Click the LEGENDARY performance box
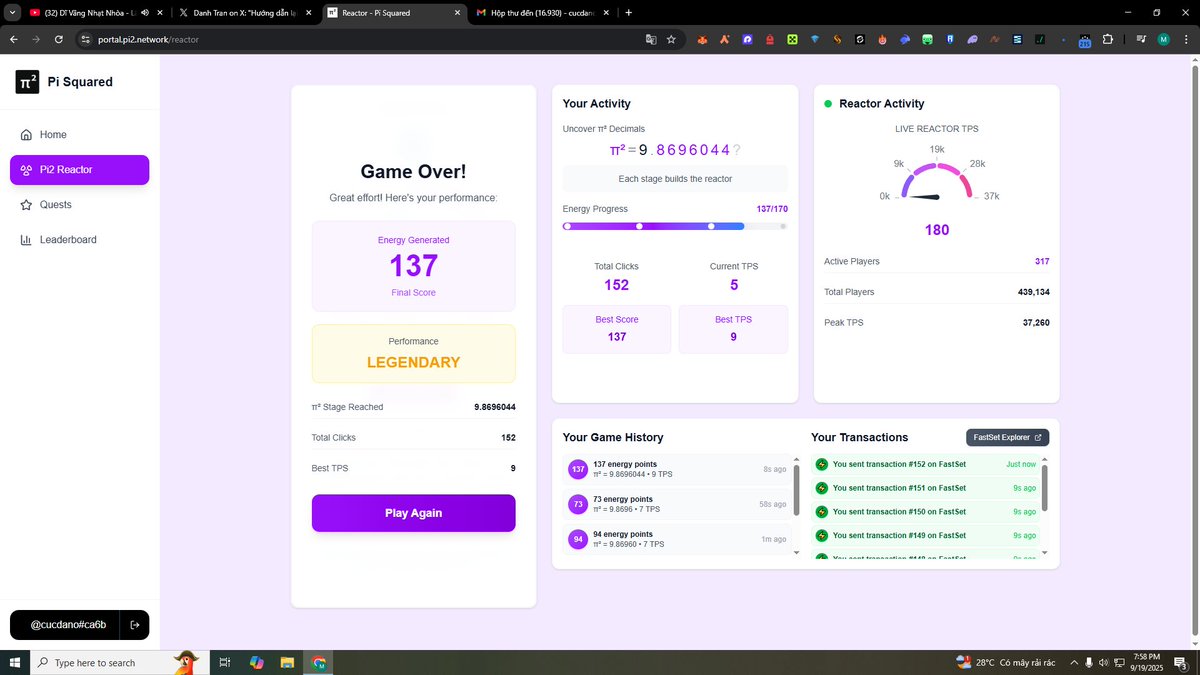This screenshot has width=1200, height=675. pyautogui.click(x=413, y=353)
